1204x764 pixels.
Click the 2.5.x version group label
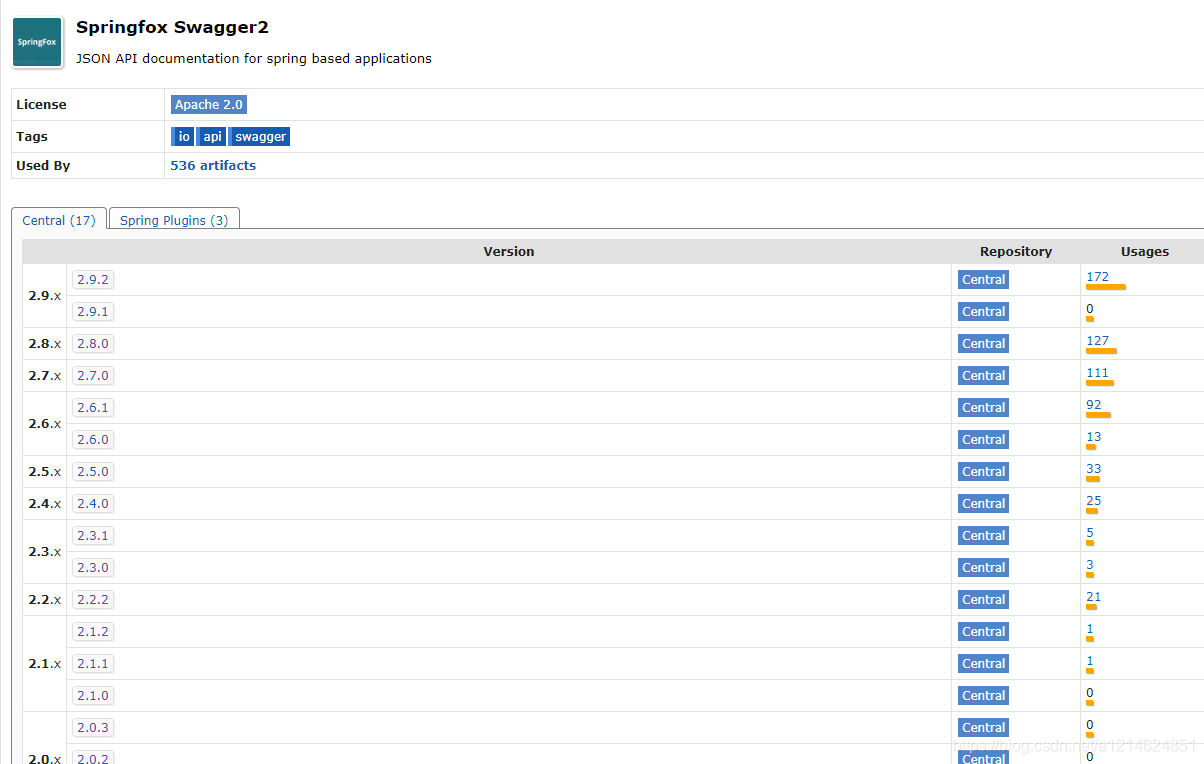pyautogui.click(x=45, y=472)
